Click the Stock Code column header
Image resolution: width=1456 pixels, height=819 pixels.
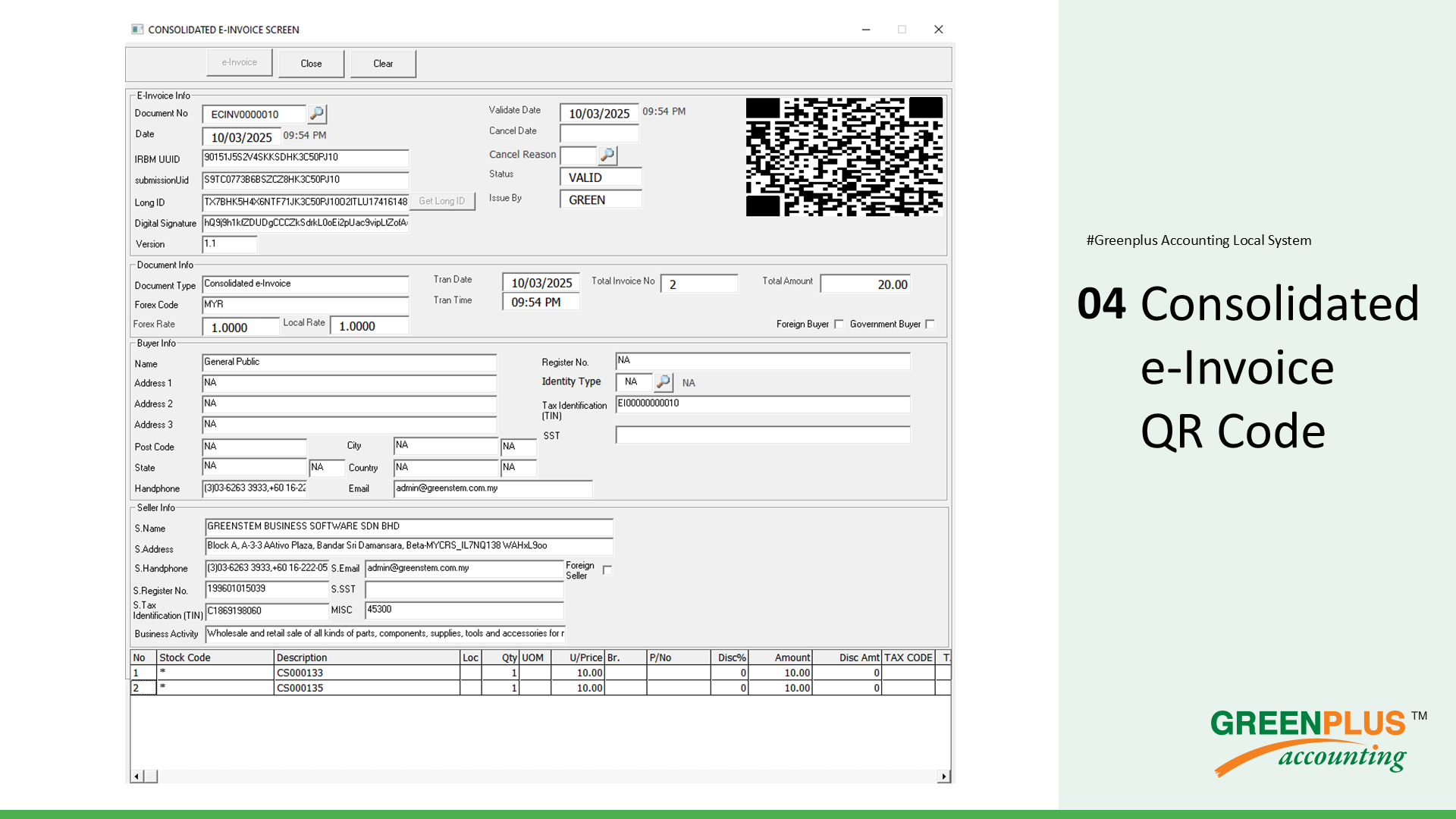[x=215, y=657]
